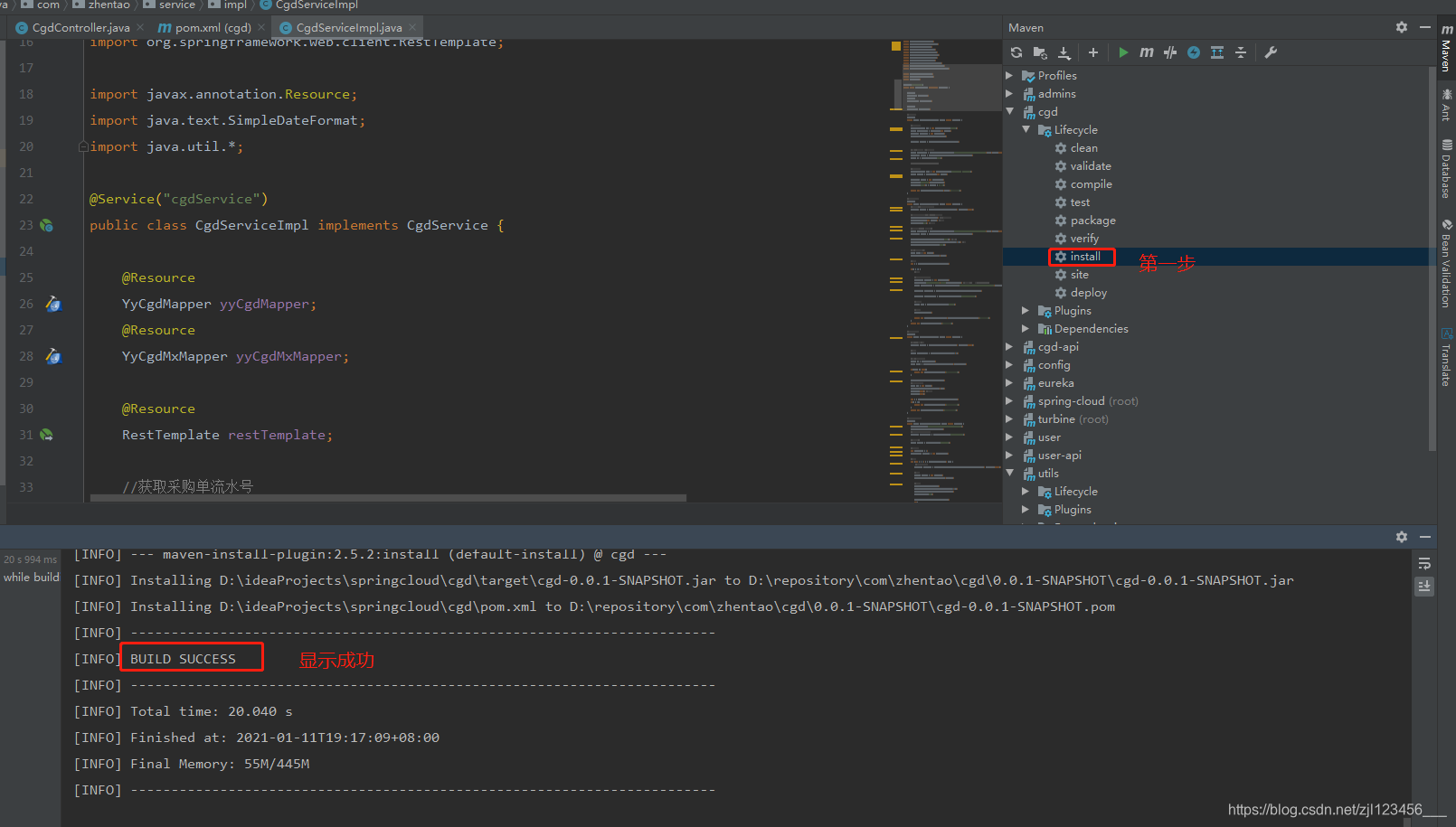The width and height of the screenshot is (1456, 827).
Task: Open Bean Validation side tab
Action: tap(1446, 263)
